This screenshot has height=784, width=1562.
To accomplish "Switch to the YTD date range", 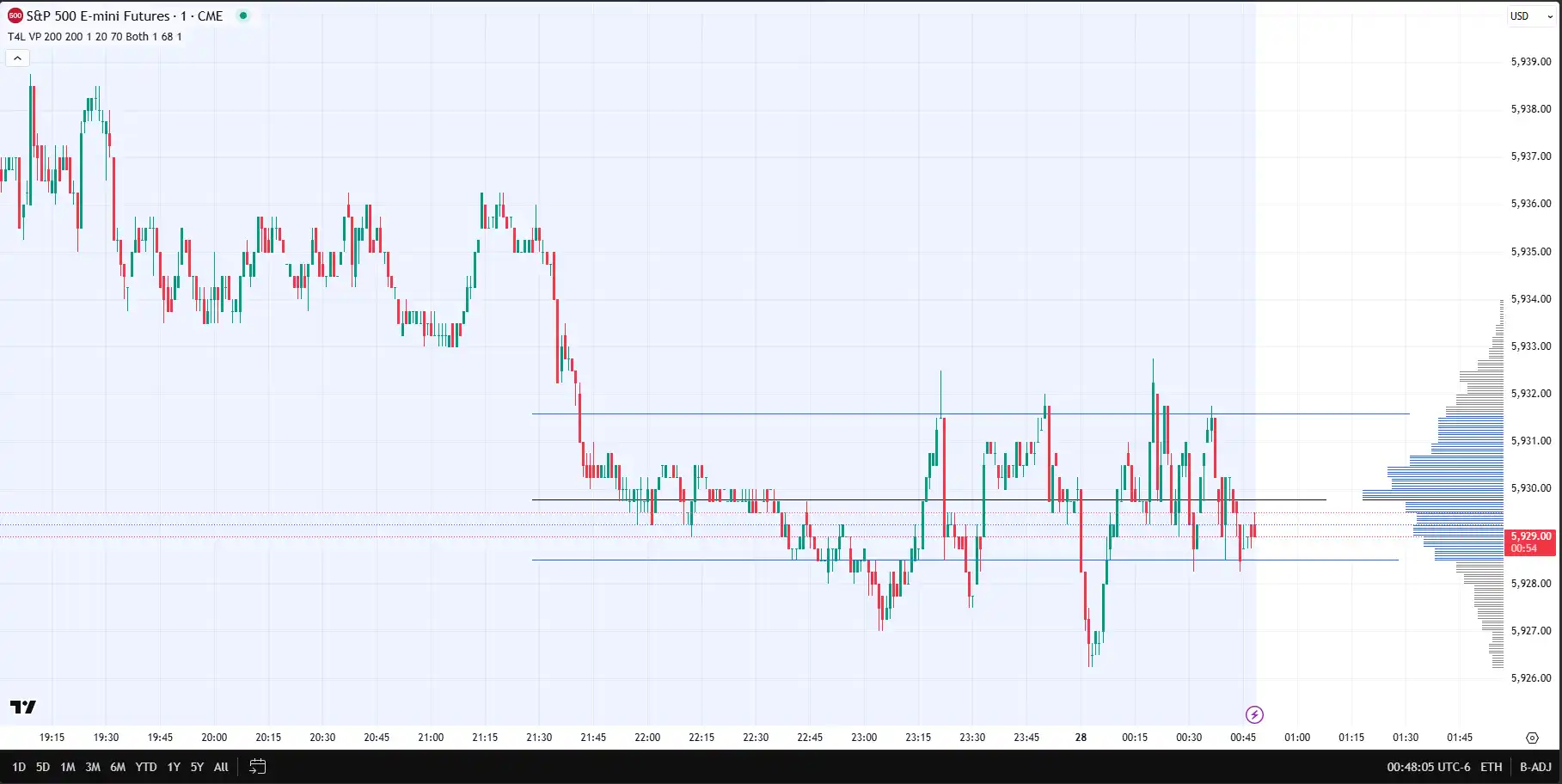I will click(146, 767).
